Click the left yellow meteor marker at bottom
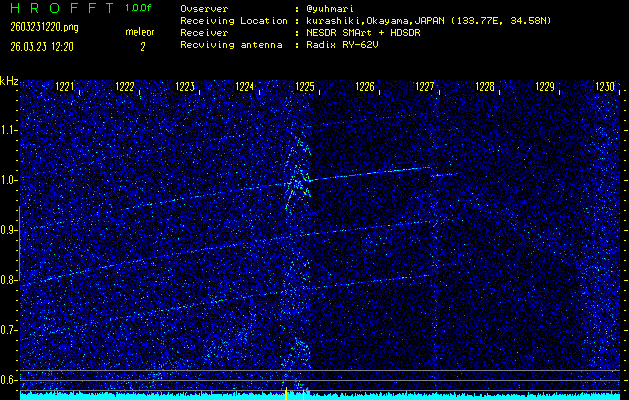The image size is (629, 400). coord(286,394)
